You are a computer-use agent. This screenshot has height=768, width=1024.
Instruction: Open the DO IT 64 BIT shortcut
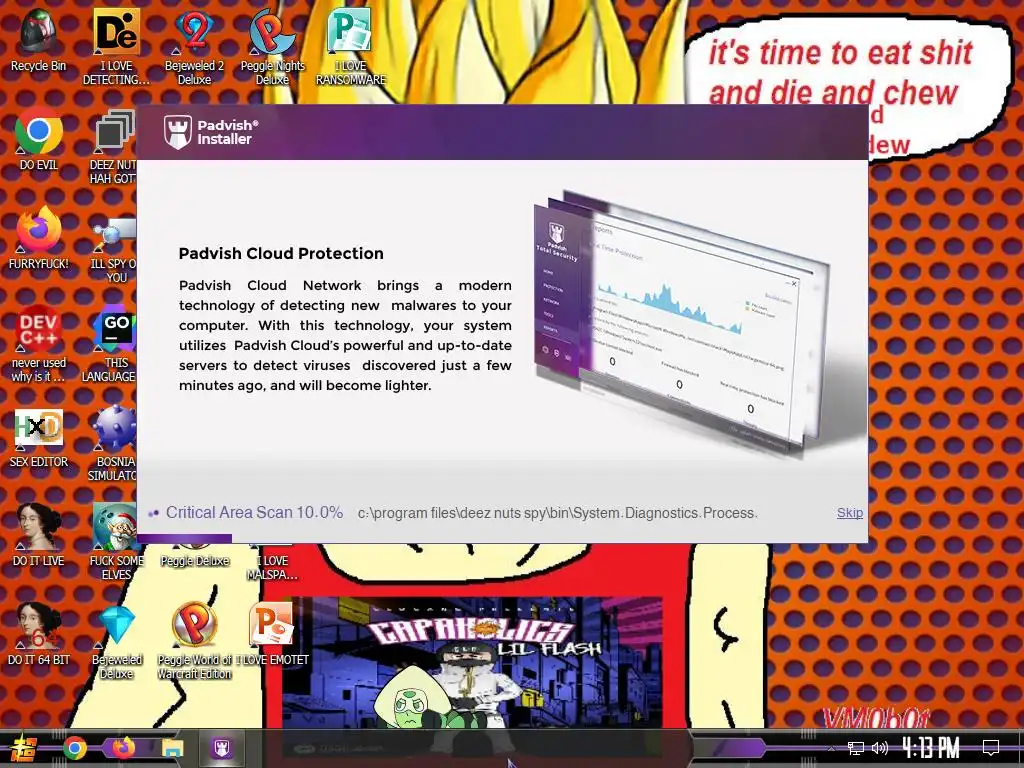point(39,635)
